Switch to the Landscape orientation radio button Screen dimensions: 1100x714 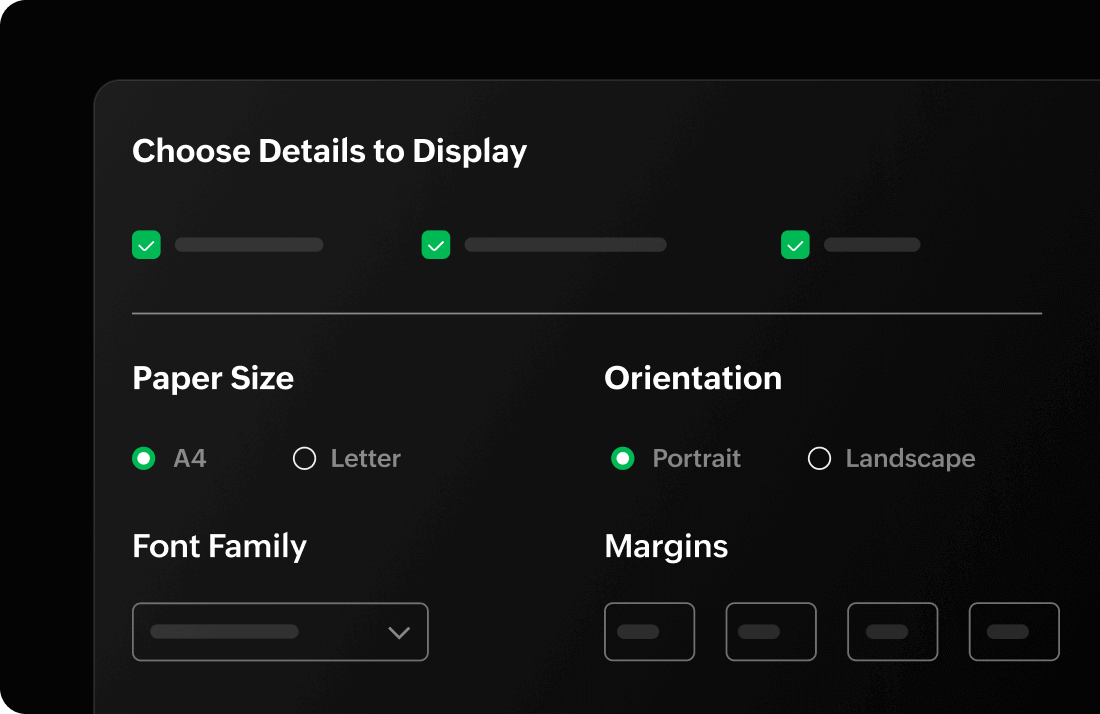tap(819, 459)
